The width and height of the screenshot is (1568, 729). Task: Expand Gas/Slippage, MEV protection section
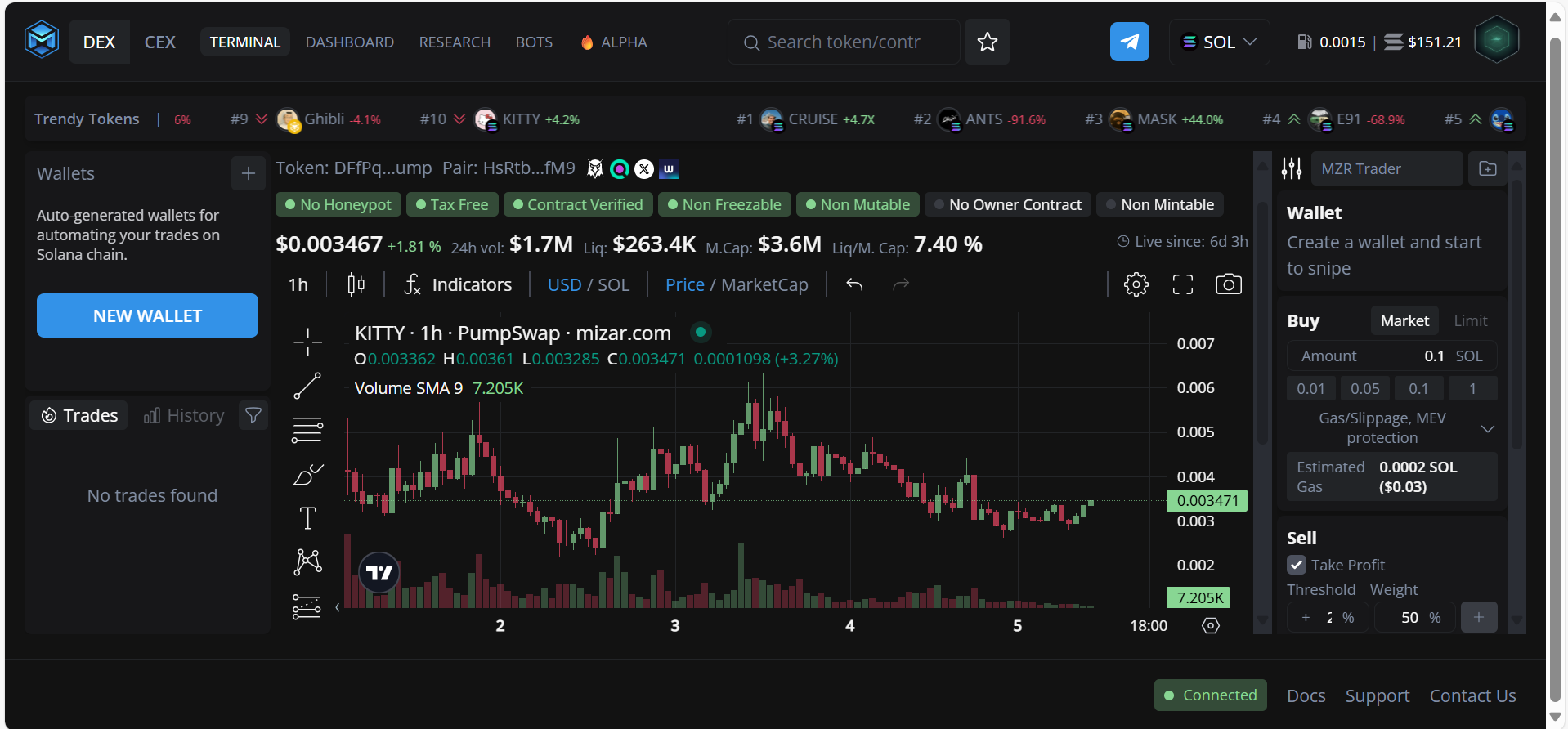tap(1391, 428)
